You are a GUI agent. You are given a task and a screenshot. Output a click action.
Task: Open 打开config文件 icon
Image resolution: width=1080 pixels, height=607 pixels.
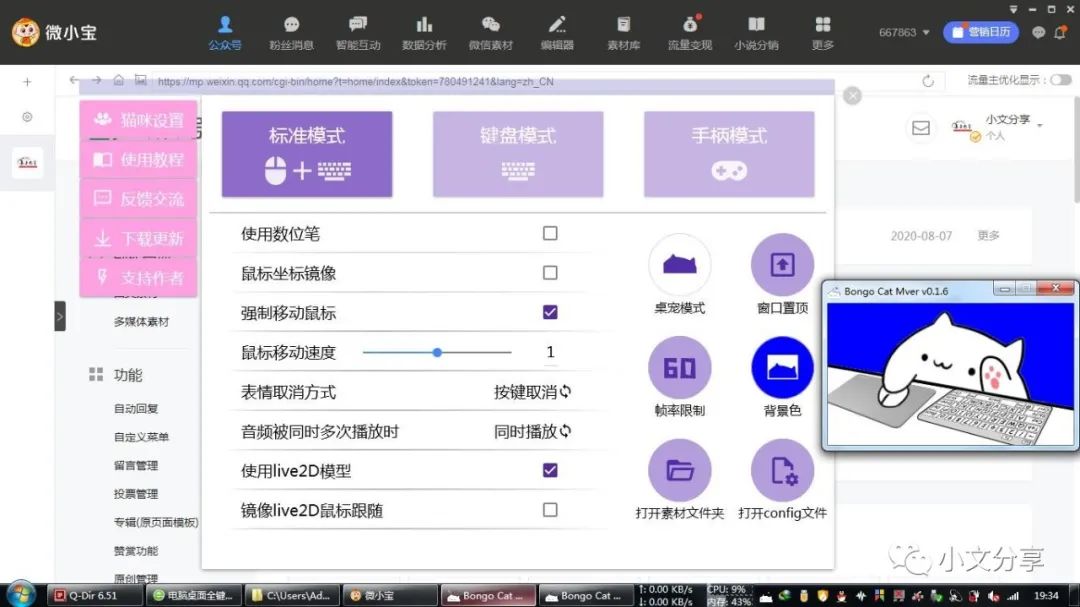click(x=782, y=470)
